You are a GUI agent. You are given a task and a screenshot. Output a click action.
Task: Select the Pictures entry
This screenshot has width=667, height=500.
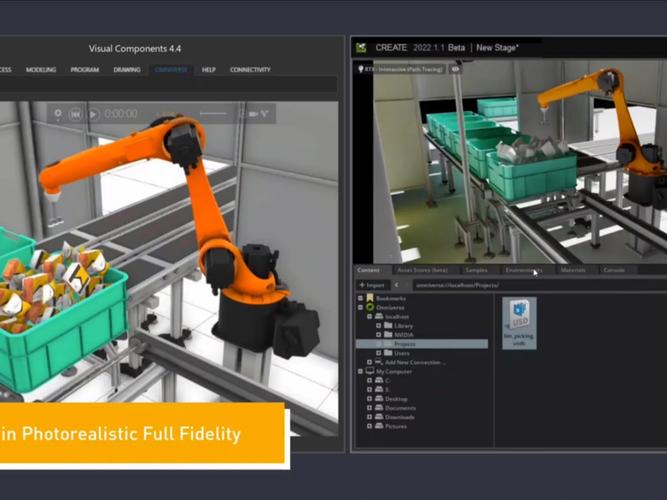391,426
